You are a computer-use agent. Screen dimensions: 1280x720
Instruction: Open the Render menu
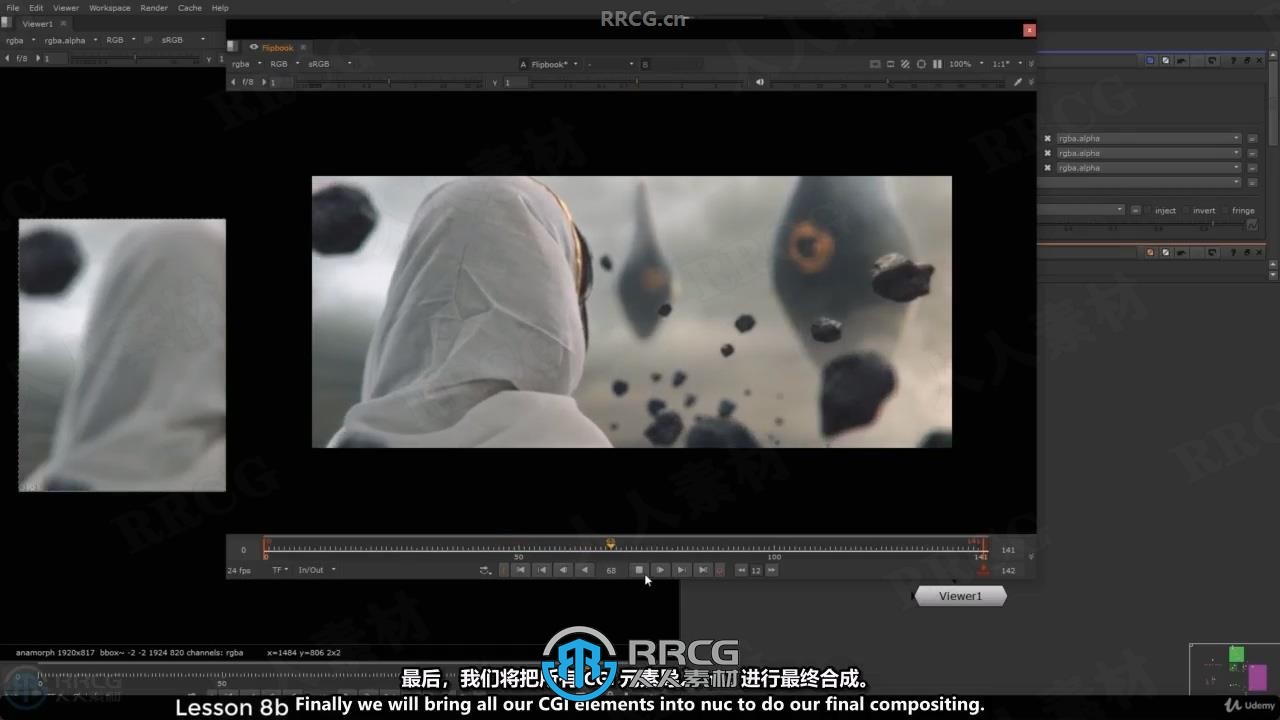click(x=154, y=8)
